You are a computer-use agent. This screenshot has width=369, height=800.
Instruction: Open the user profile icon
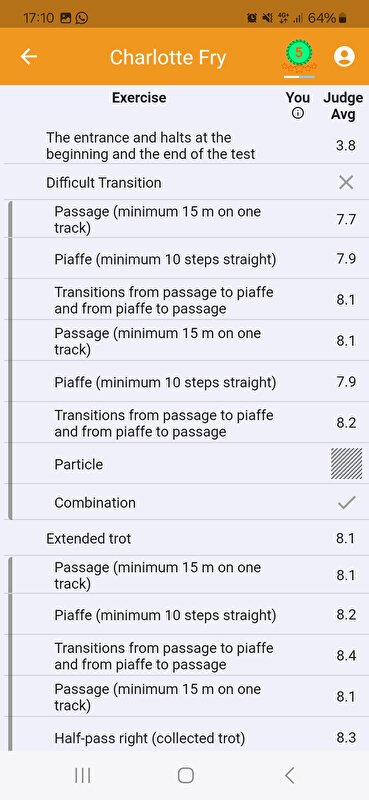click(344, 56)
